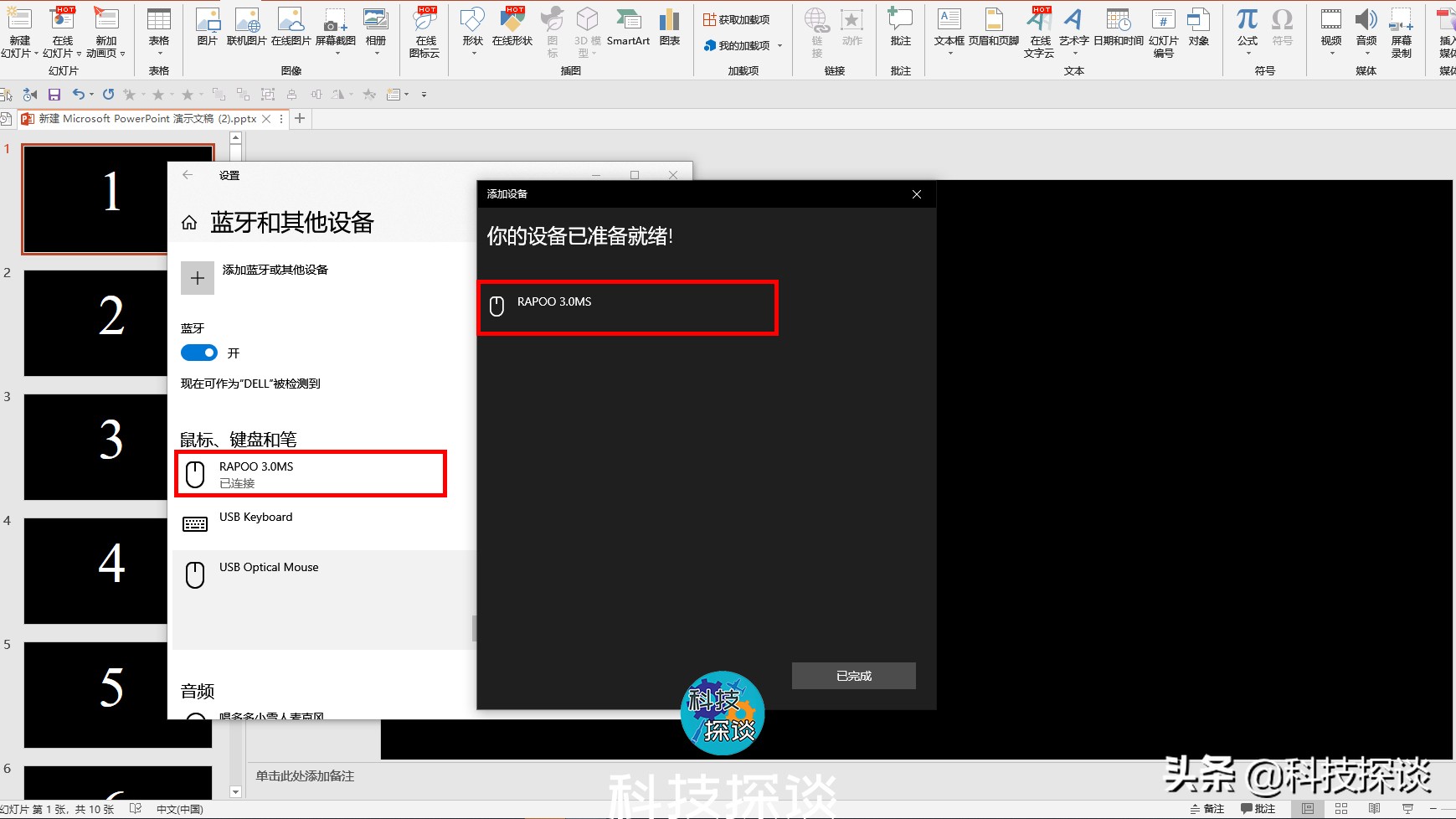Insert a 文本框 text box
This screenshot has width=1456, height=819.
point(949,32)
